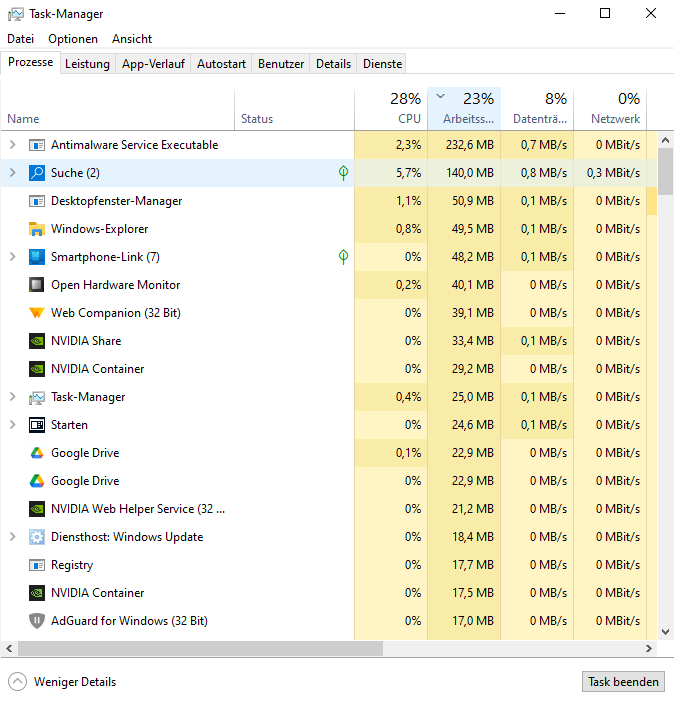The width and height of the screenshot is (674, 706).
Task: Switch to the Dienste tab
Action: coord(382,64)
